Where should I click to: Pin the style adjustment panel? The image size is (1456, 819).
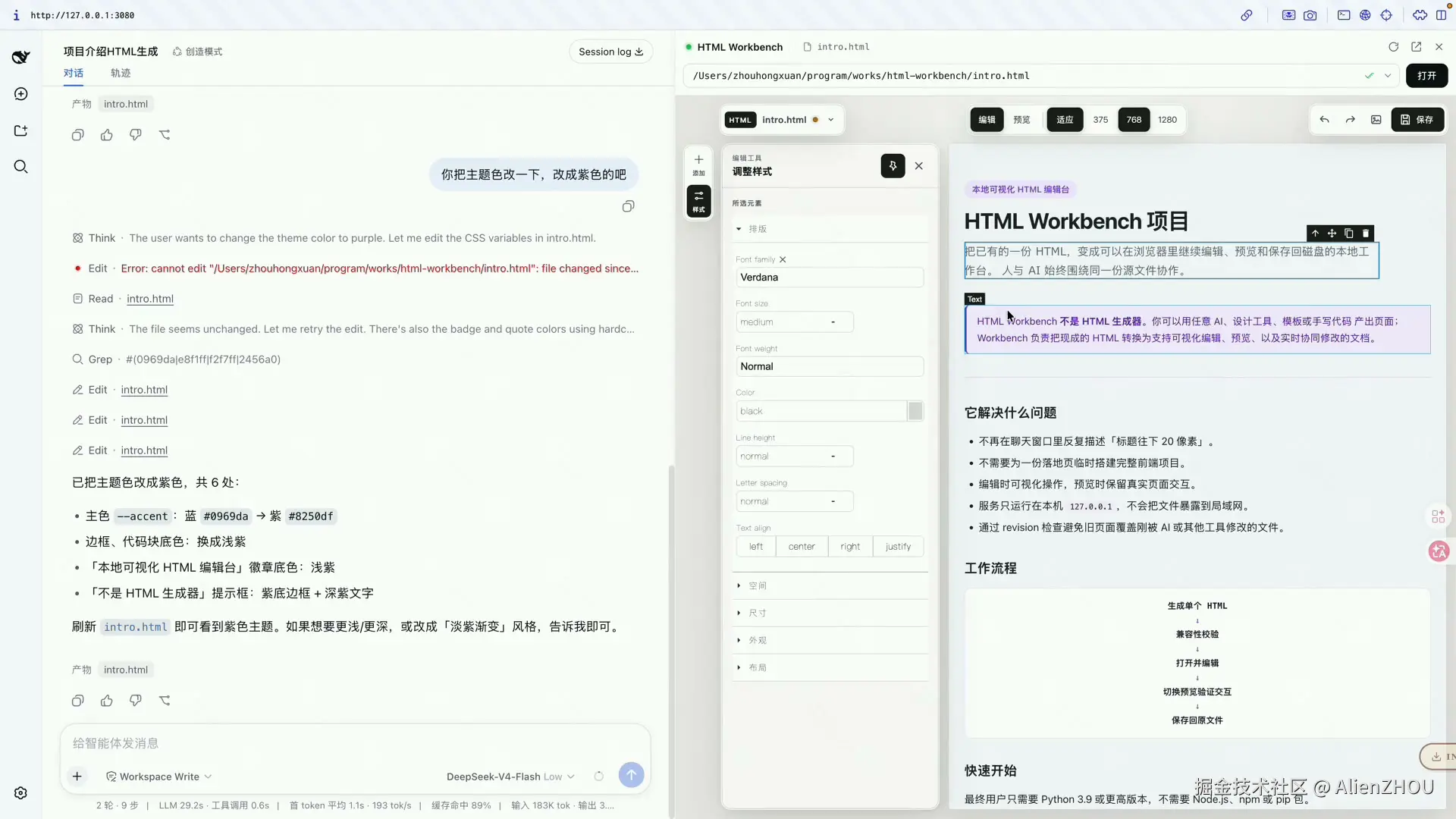893,166
